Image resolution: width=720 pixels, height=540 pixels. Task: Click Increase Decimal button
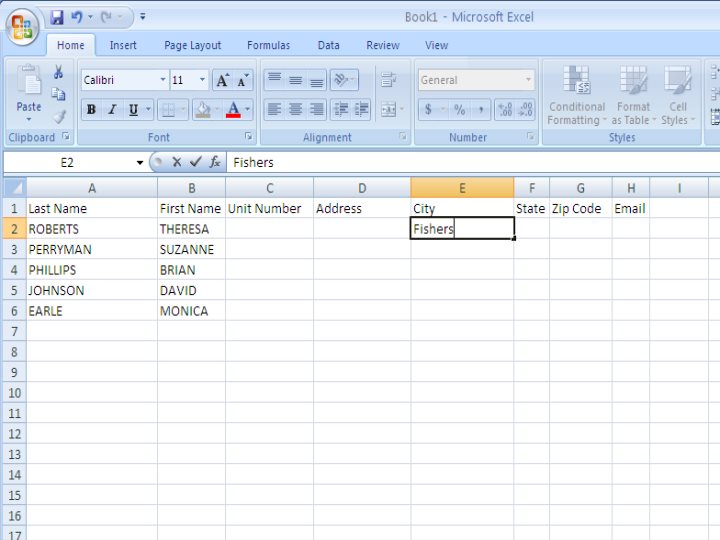tap(505, 109)
